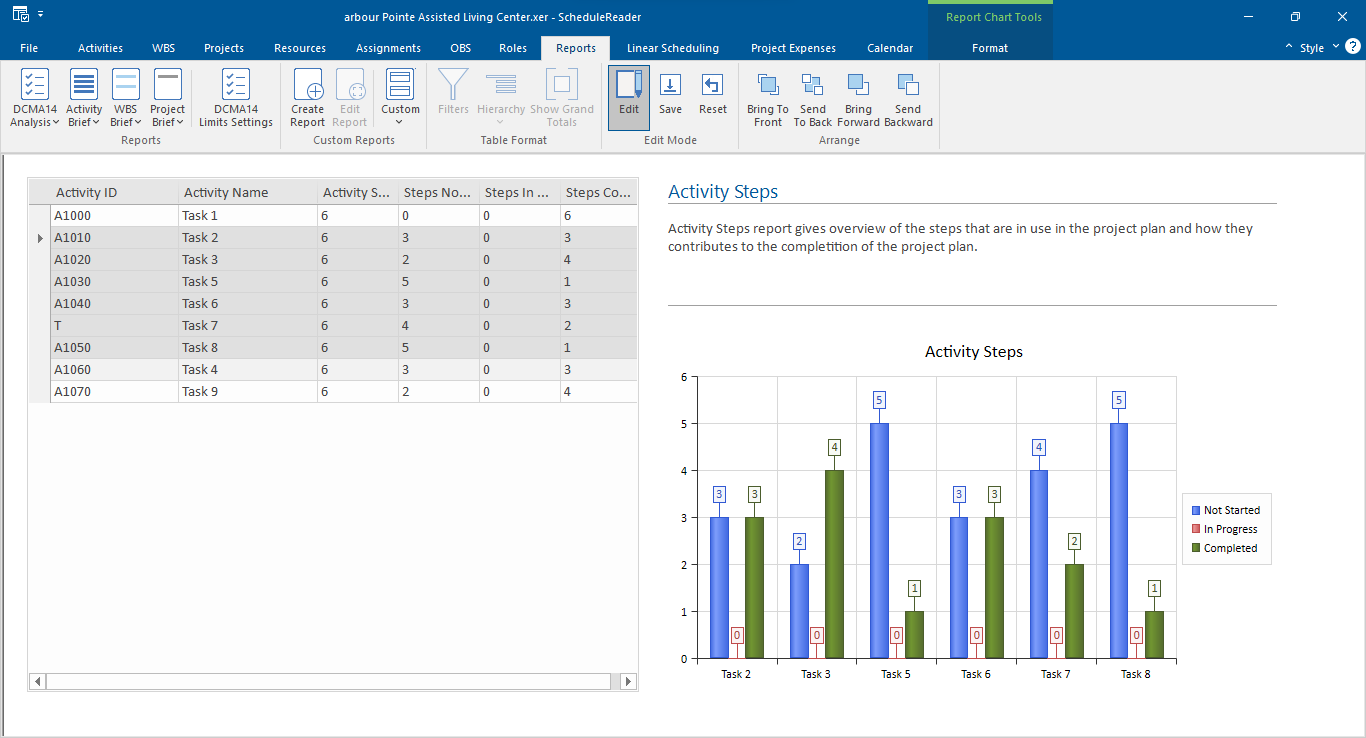Screen dimensions: 1366x738
Task: Reset the table format
Action: pyautogui.click(x=713, y=97)
